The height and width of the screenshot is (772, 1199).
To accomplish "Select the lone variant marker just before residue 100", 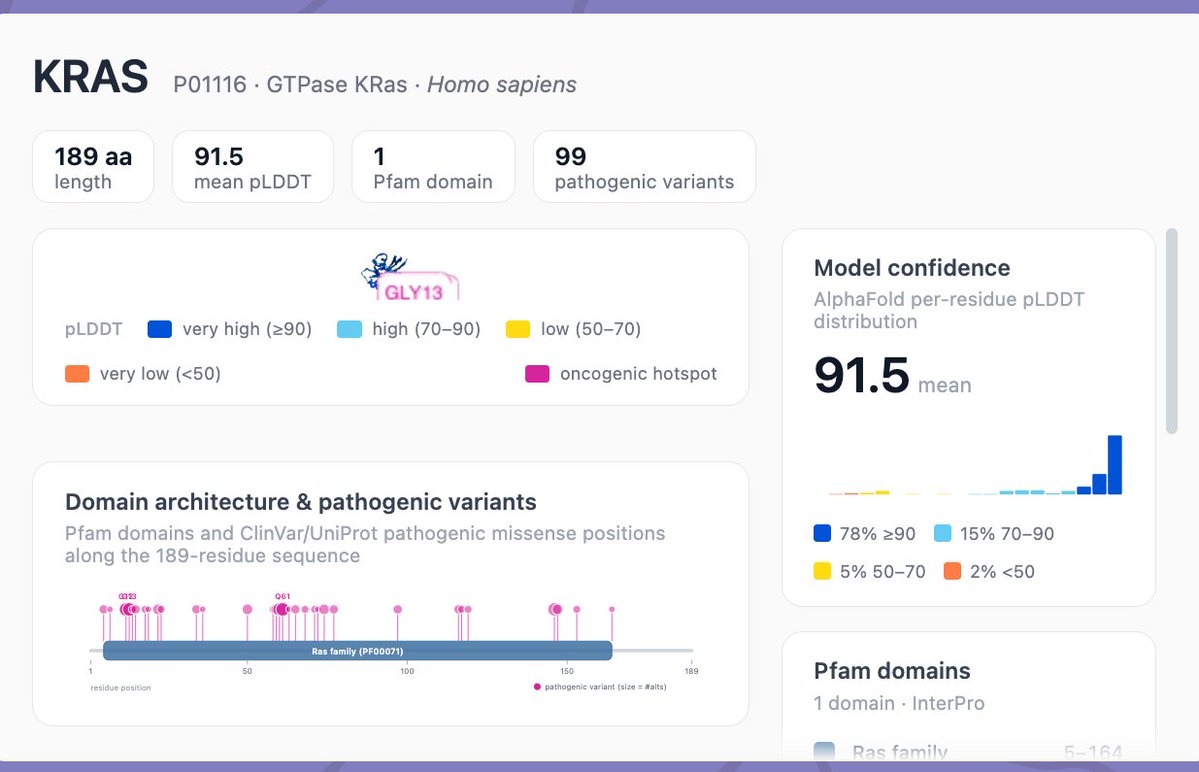I will click(398, 609).
